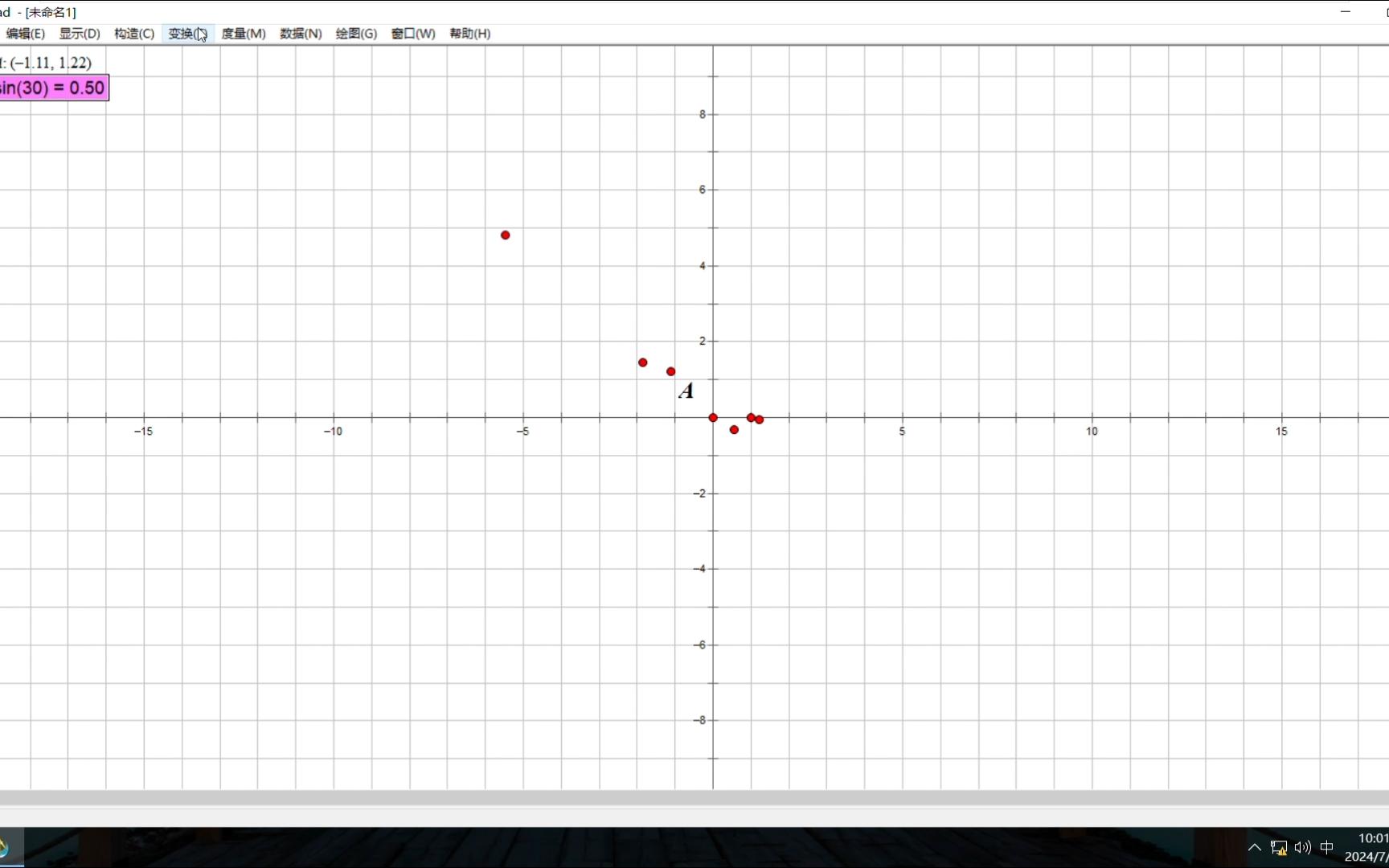Viewport: 1389px width, 868px height.
Task: Select the sin(30) = 0.50 calculation box
Action: pos(53,88)
